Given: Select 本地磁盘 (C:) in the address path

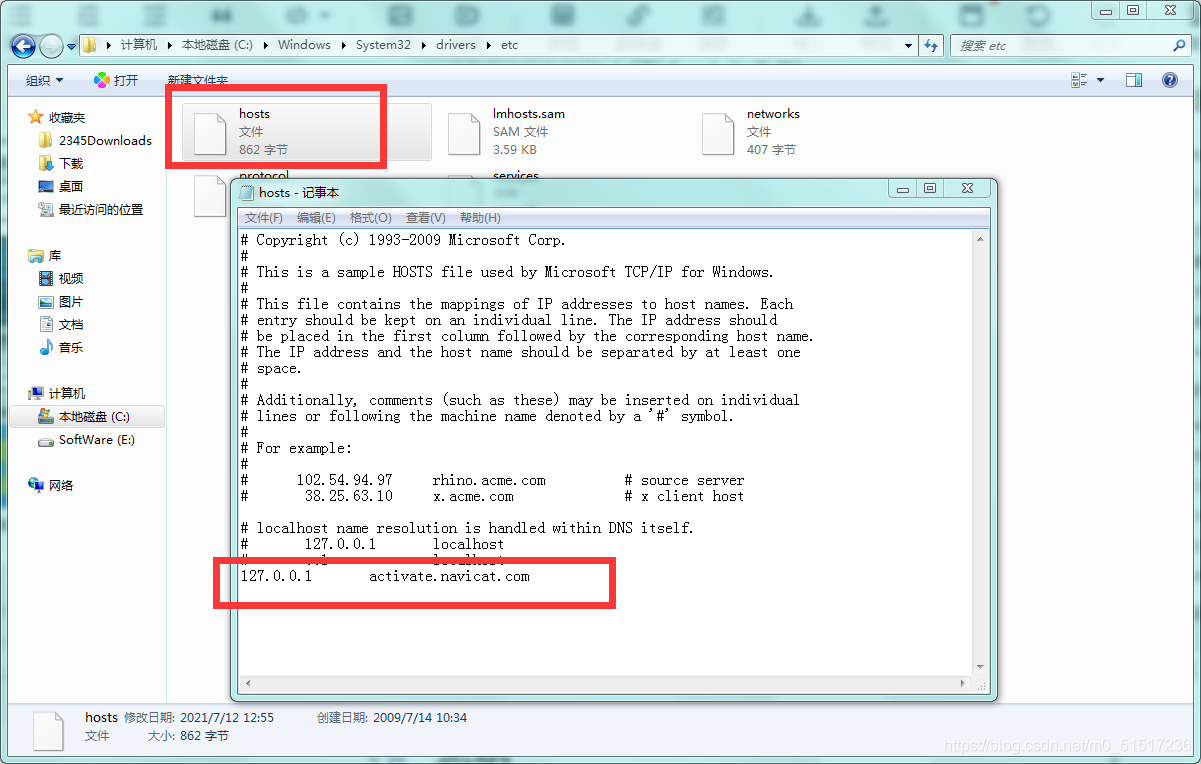Looking at the screenshot, I should tap(217, 45).
